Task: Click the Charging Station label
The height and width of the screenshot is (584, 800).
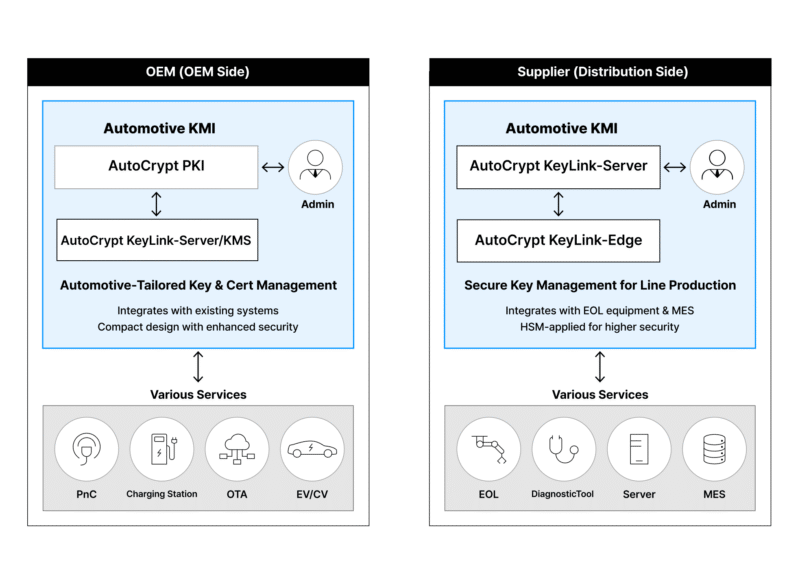Action: (x=162, y=494)
